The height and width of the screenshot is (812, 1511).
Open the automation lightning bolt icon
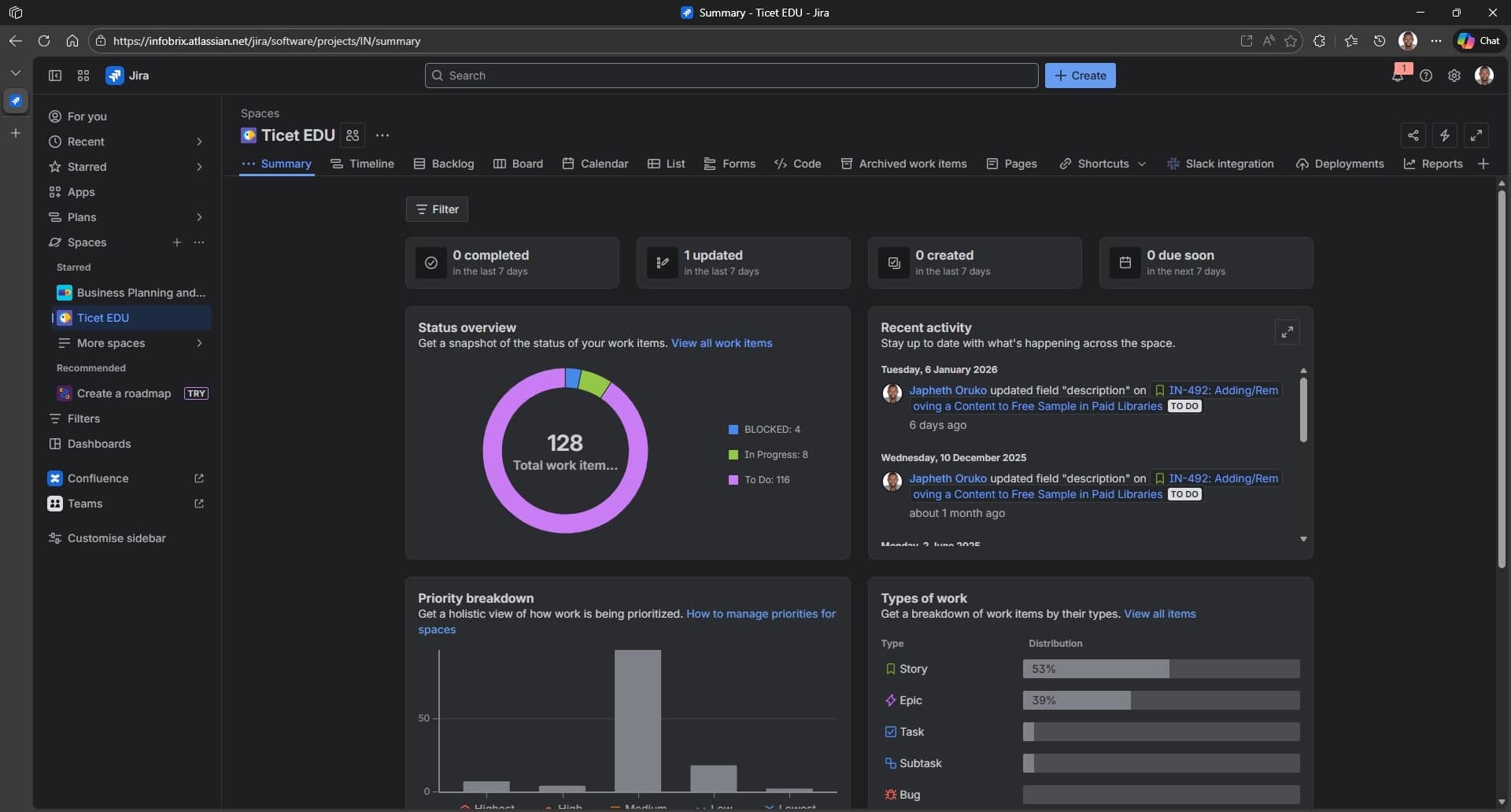coord(1445,135)
